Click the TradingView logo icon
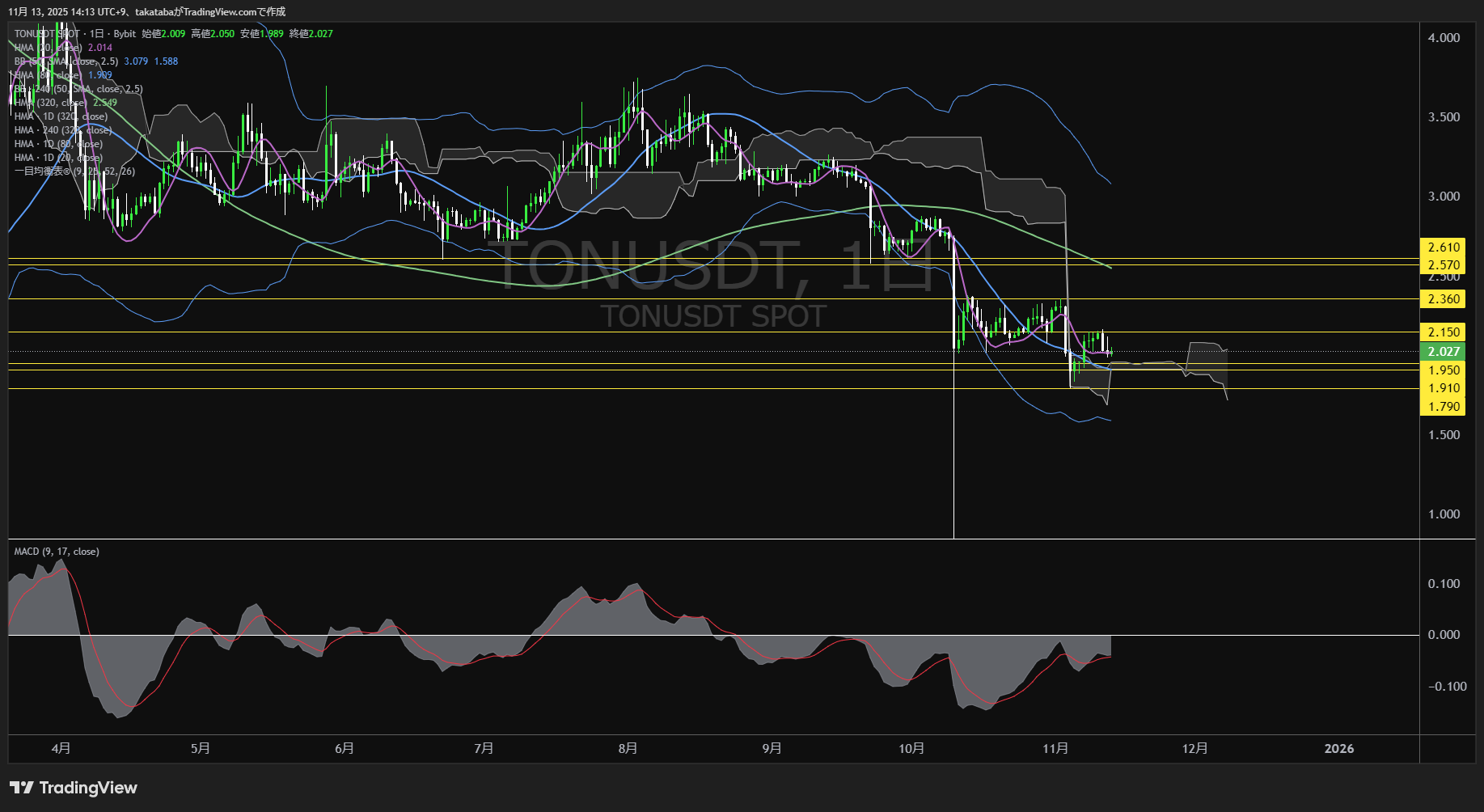Viewport: 1484px width, 812px height. [21, 788]
